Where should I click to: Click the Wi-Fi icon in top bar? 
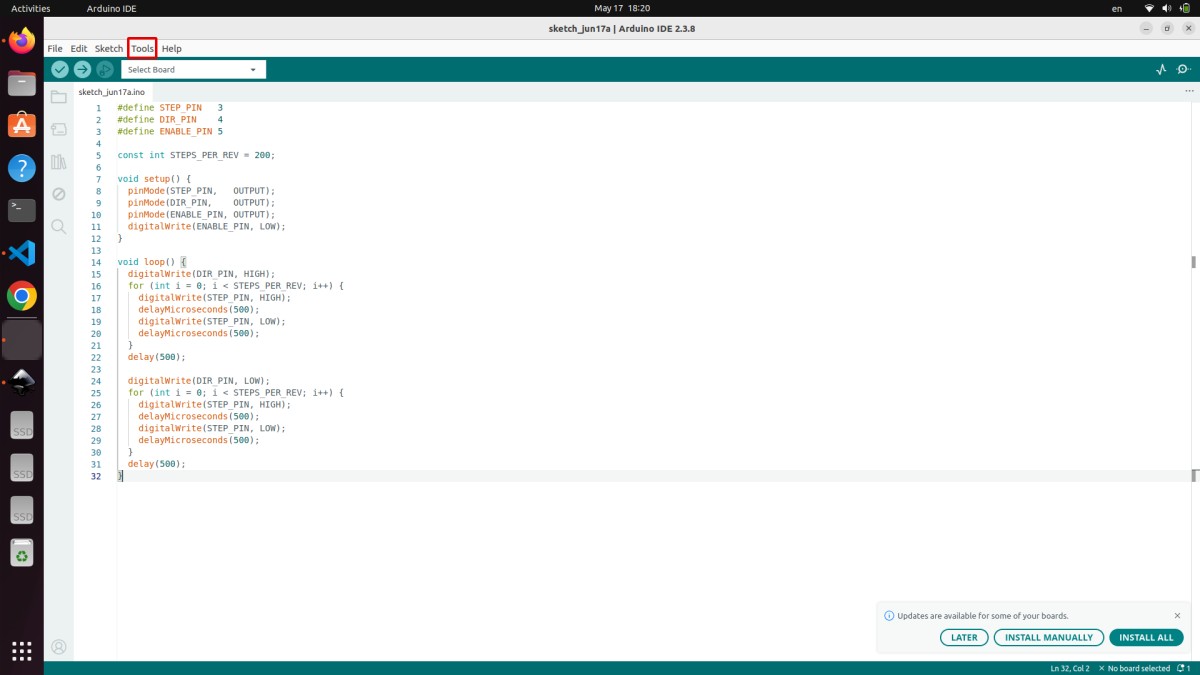point(1148,8)
